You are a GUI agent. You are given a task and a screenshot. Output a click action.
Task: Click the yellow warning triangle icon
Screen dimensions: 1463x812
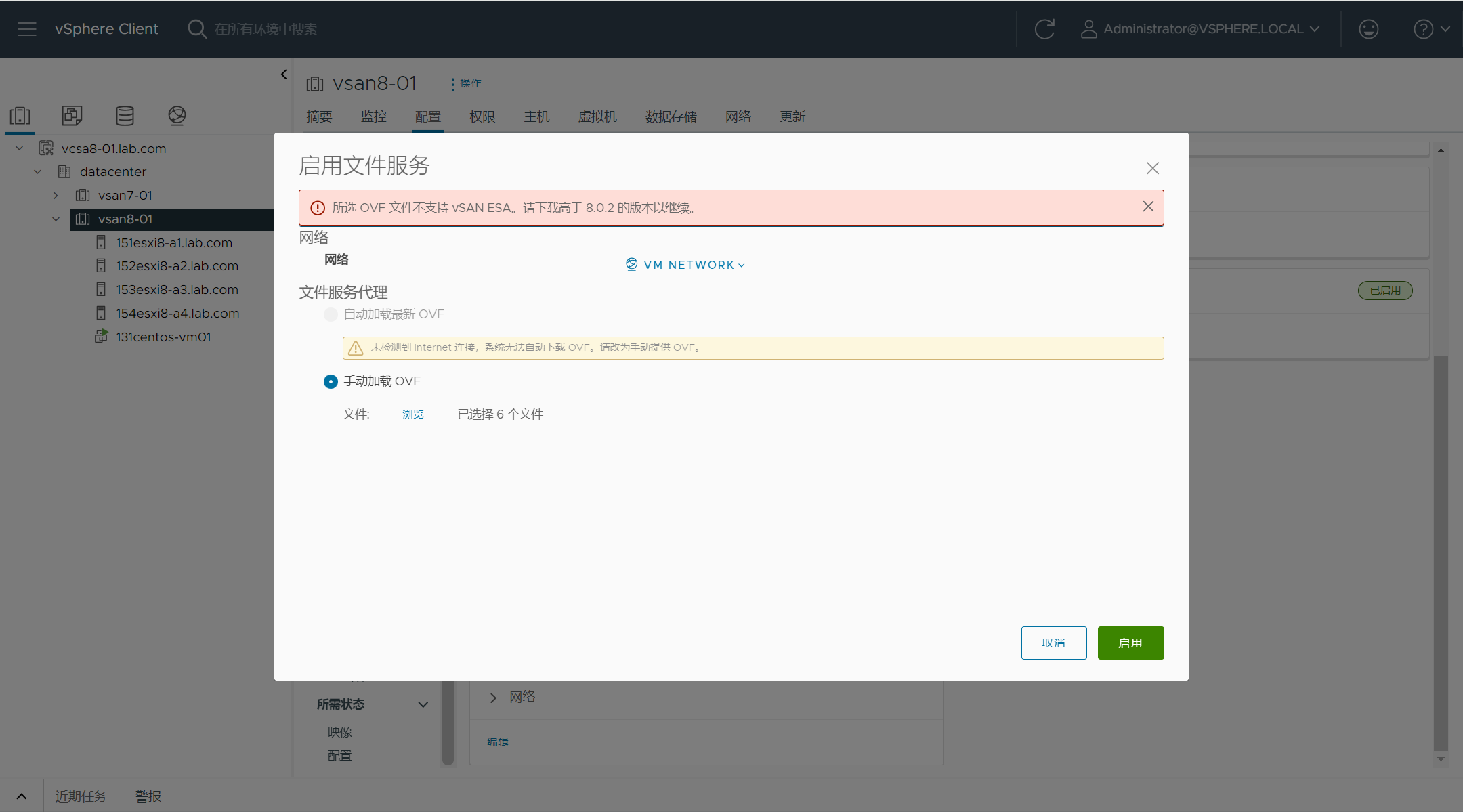[x=356, y=348]
